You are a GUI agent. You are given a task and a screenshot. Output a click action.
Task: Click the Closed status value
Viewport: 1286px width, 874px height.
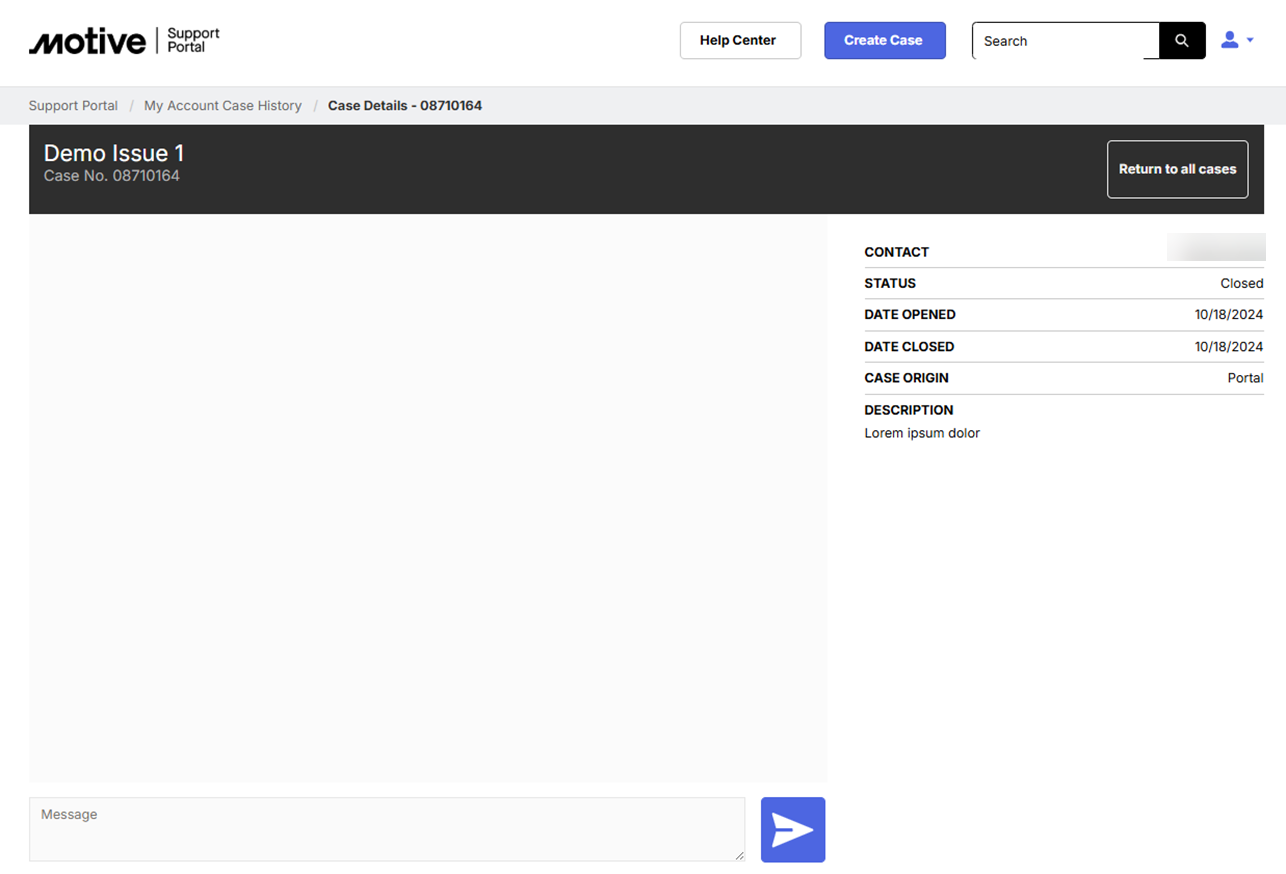[x=1241, y=284]
